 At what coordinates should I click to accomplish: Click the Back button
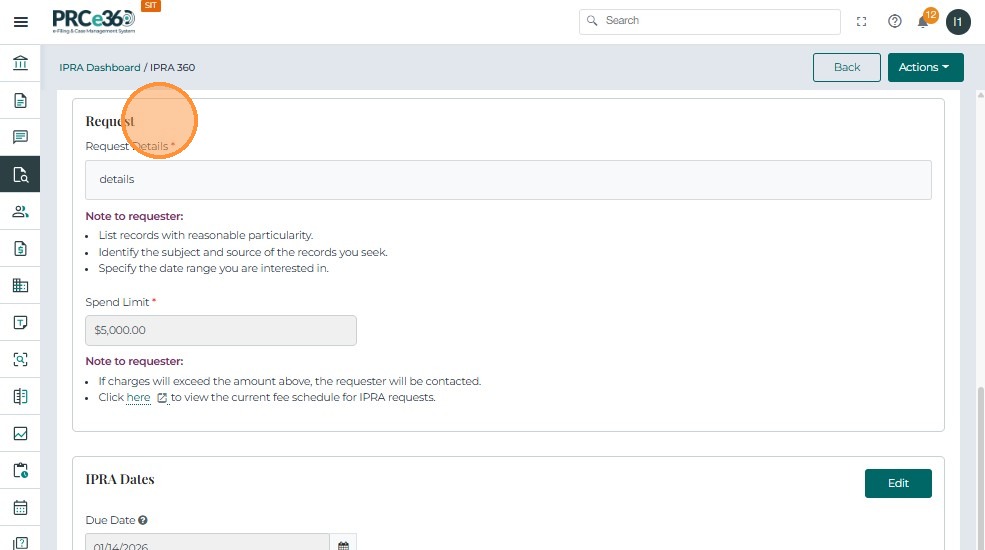(847, 67)
